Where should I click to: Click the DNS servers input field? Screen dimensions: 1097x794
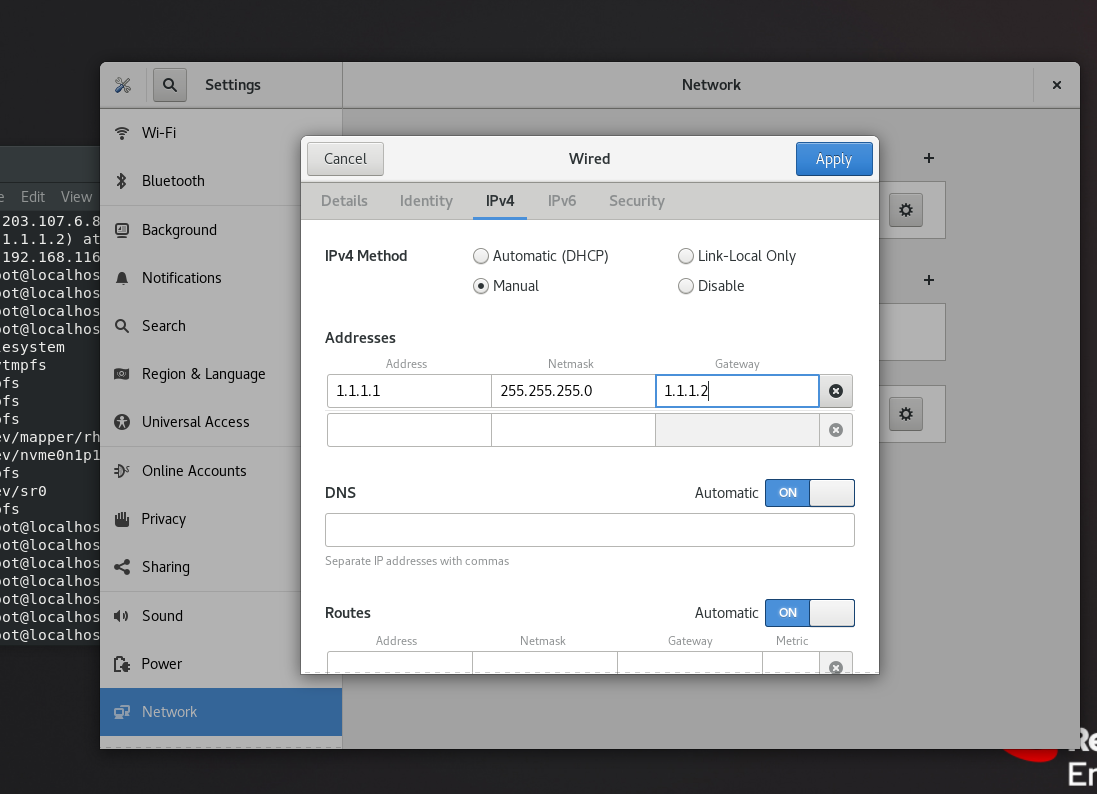pos(589,530)
